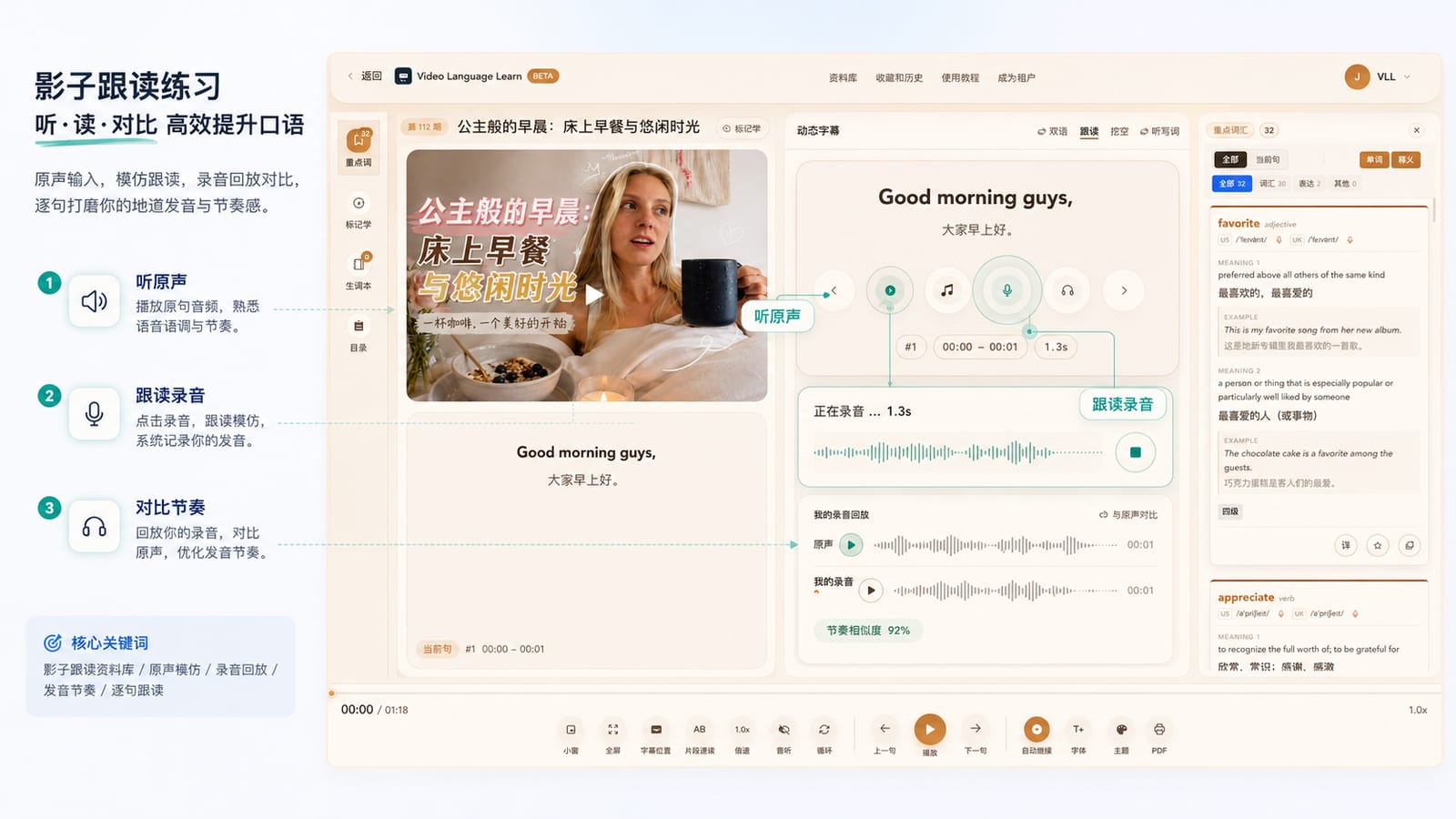Filter by 其他 0 category
The image size is (1456, 819).
(x=1345, y=184)
